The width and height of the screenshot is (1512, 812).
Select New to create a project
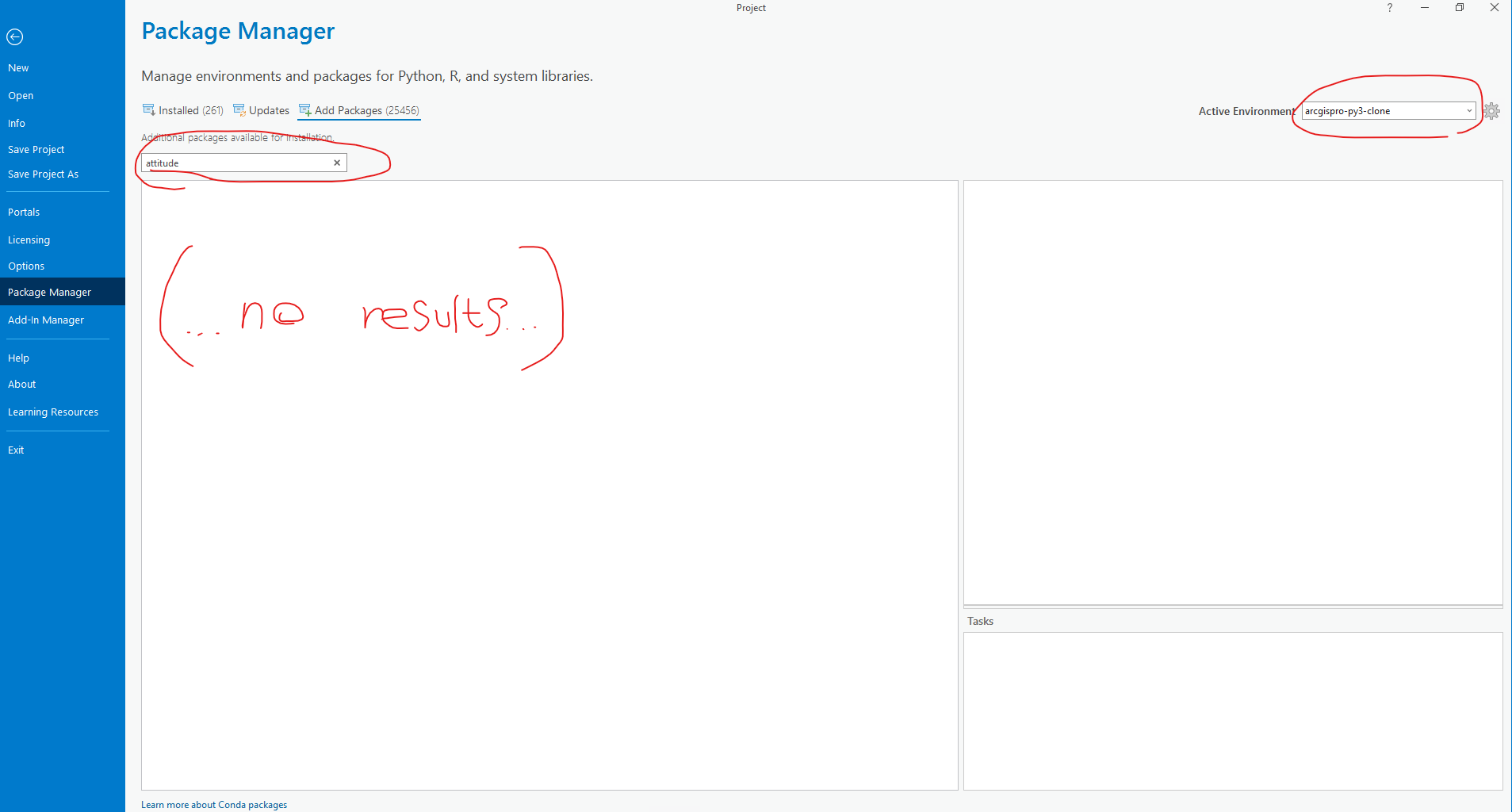18,67
